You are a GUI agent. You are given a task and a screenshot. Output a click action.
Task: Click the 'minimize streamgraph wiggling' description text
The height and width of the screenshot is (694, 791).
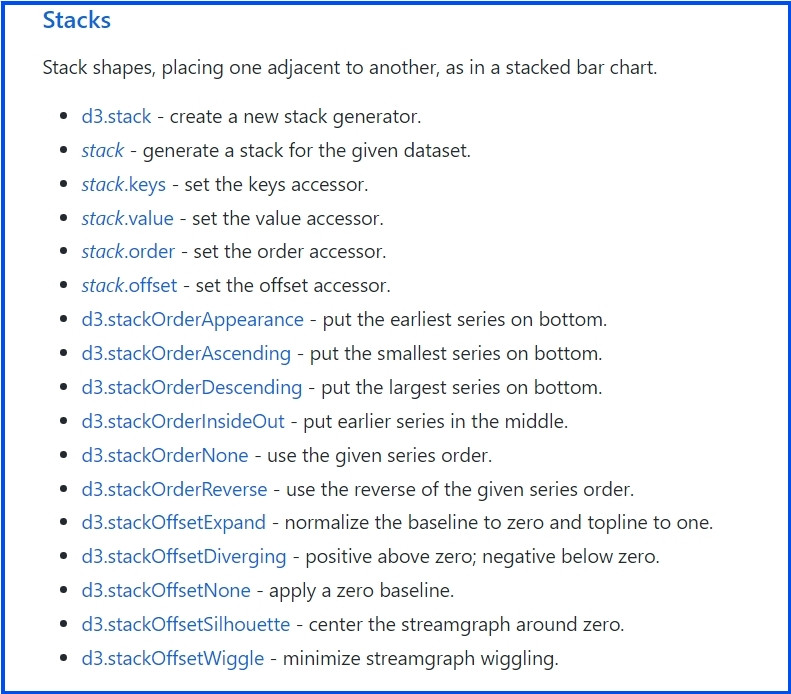tap(421, 659)
